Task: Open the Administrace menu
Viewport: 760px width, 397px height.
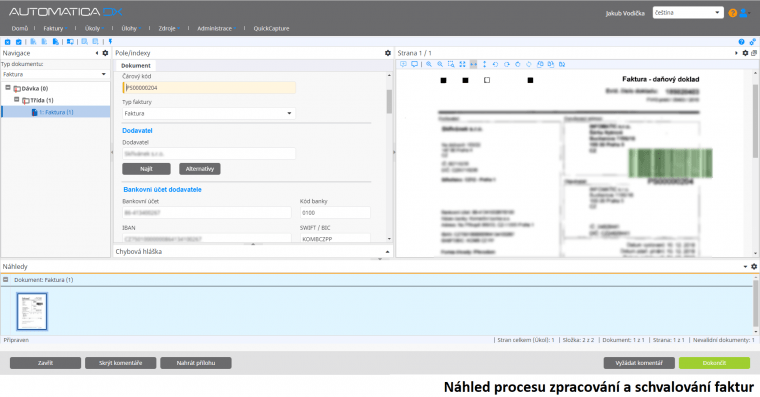Action: pos(215,29)
